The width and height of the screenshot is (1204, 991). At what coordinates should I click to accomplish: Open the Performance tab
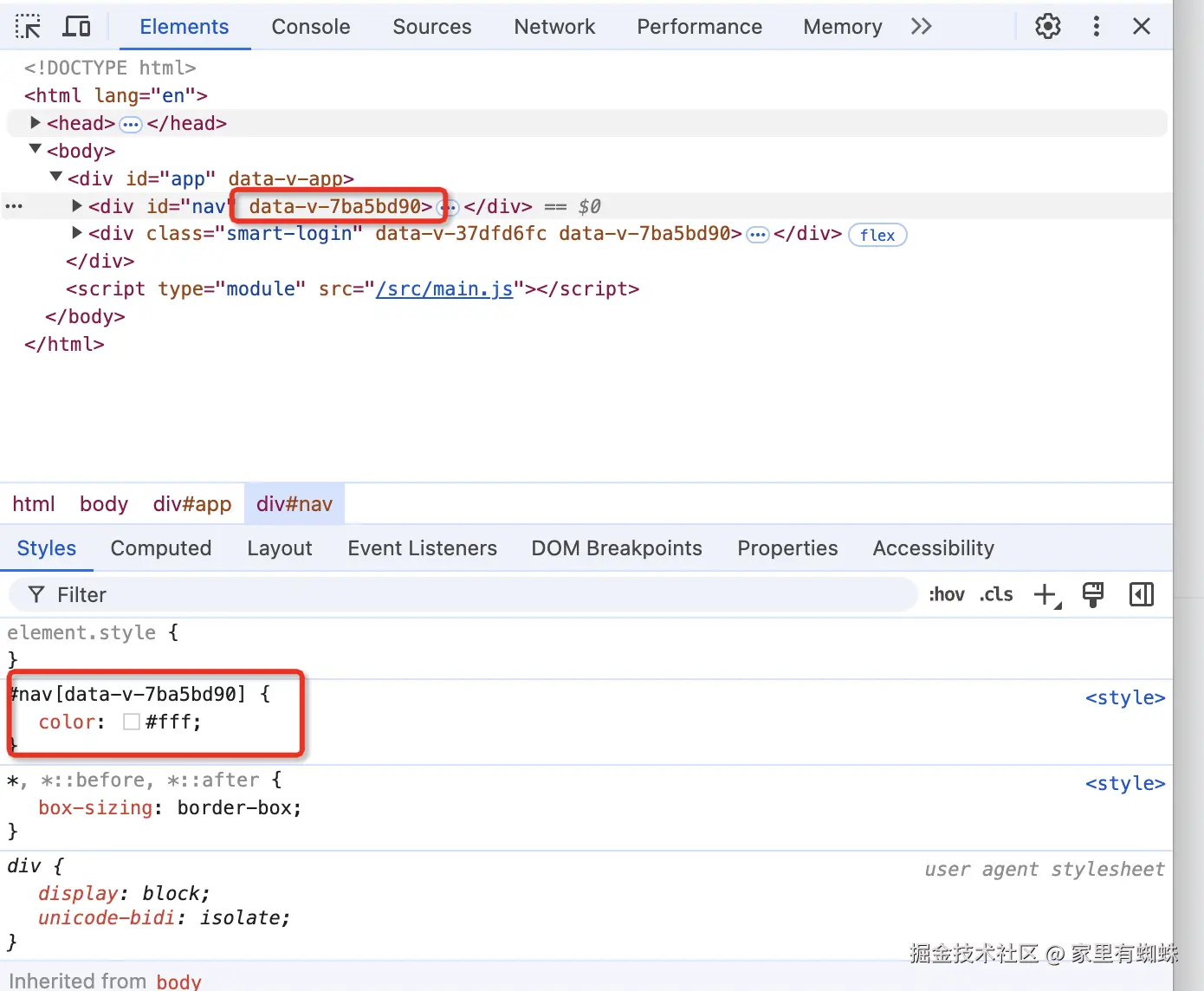[700, 27]
